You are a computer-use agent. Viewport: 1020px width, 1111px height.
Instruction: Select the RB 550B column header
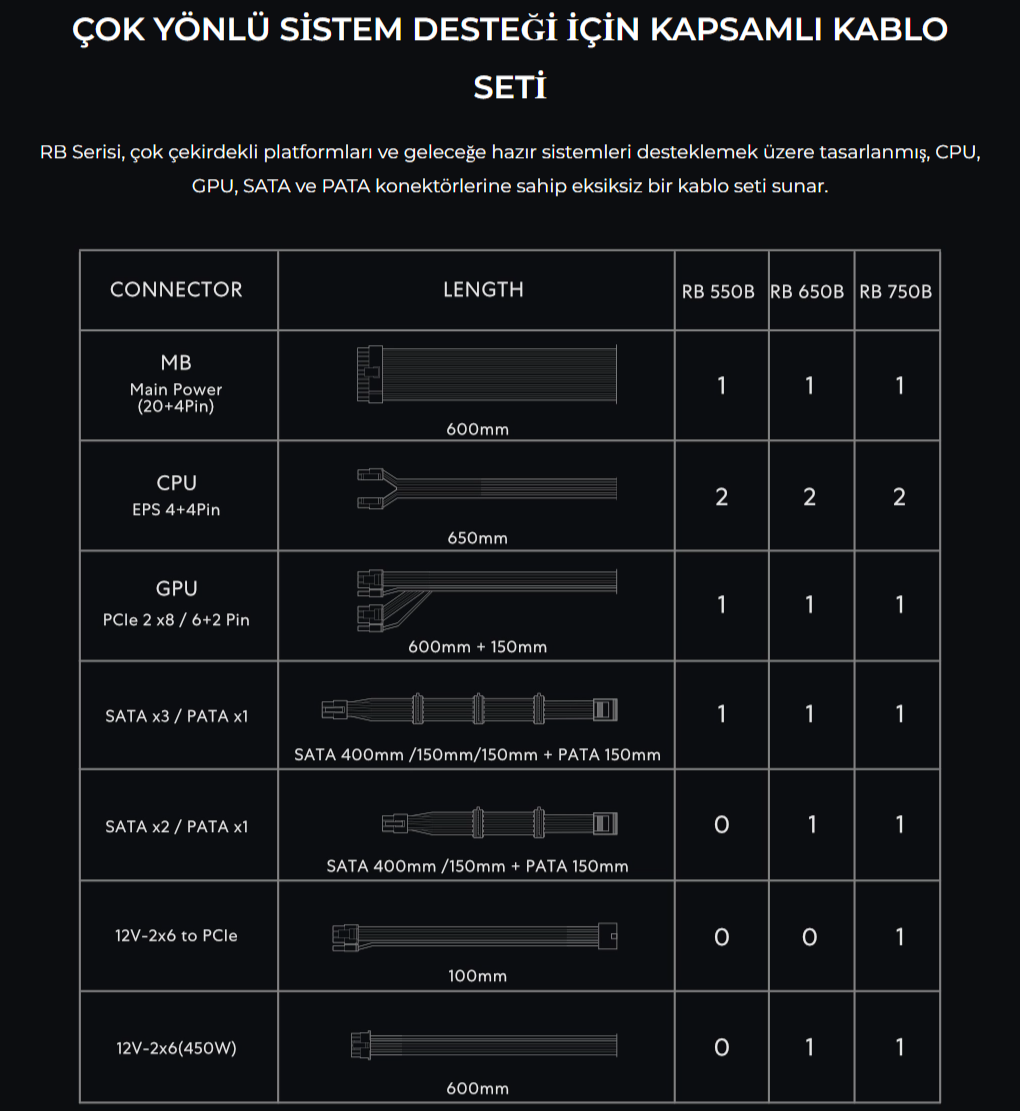(x=718, y=292)
